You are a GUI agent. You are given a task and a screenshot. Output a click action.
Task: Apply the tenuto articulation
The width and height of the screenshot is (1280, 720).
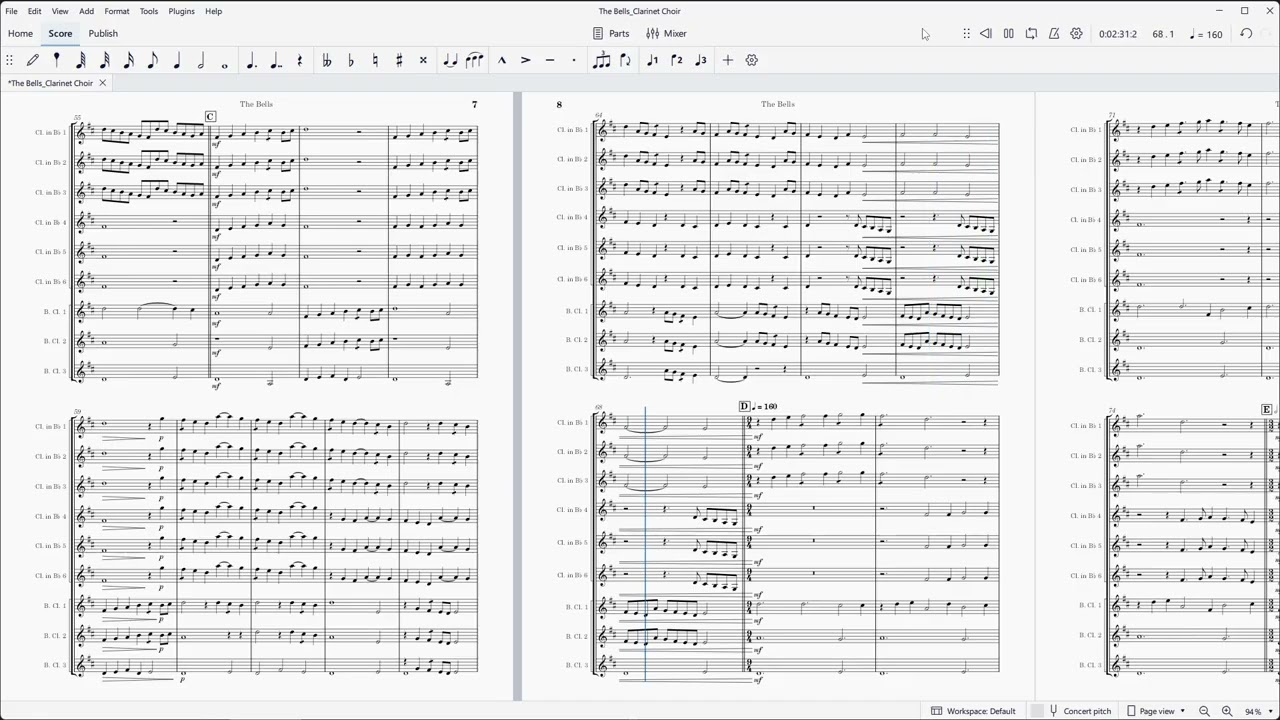pyautogui.click(x=549, y=60)
